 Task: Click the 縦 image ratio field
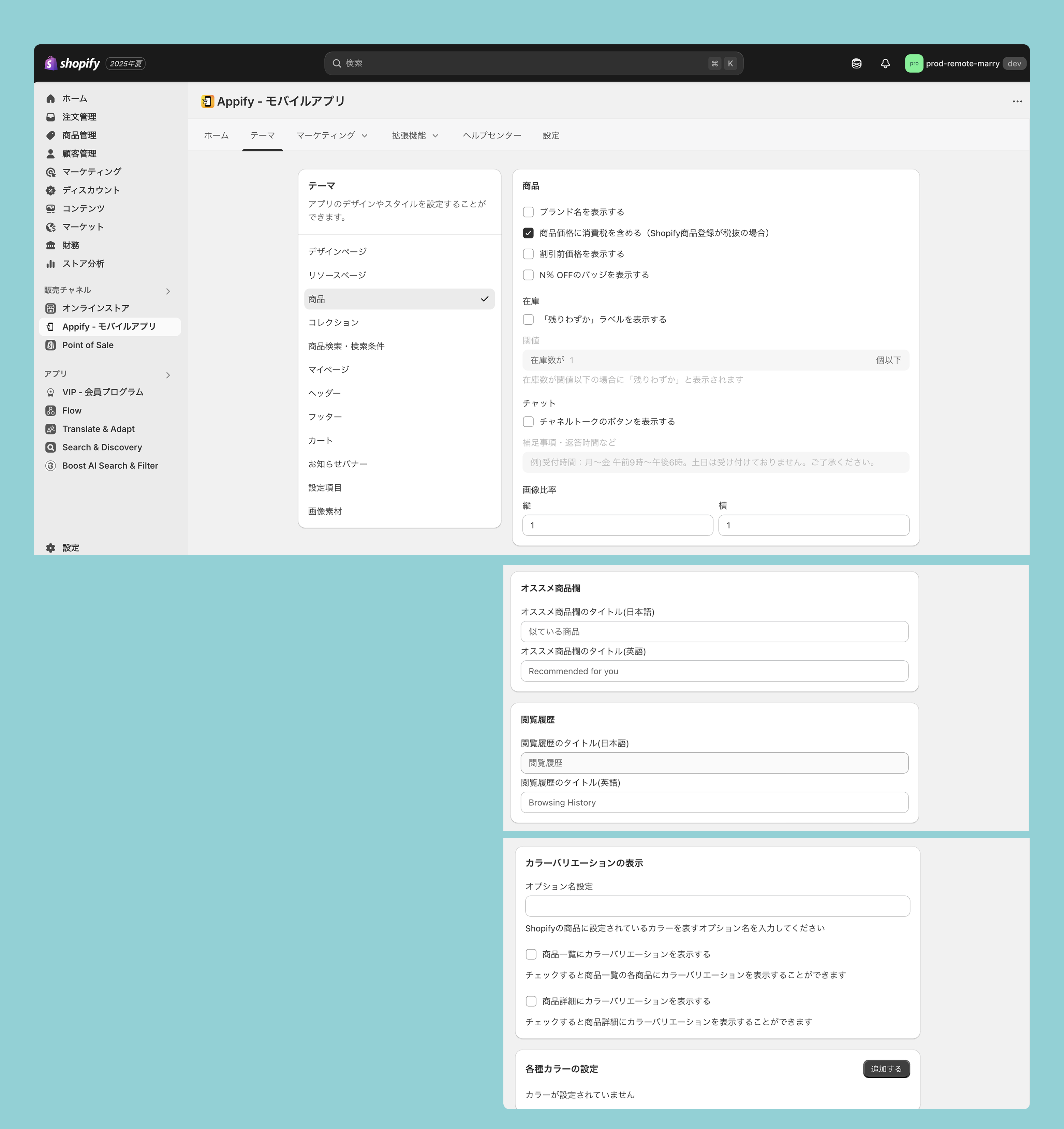618,525
